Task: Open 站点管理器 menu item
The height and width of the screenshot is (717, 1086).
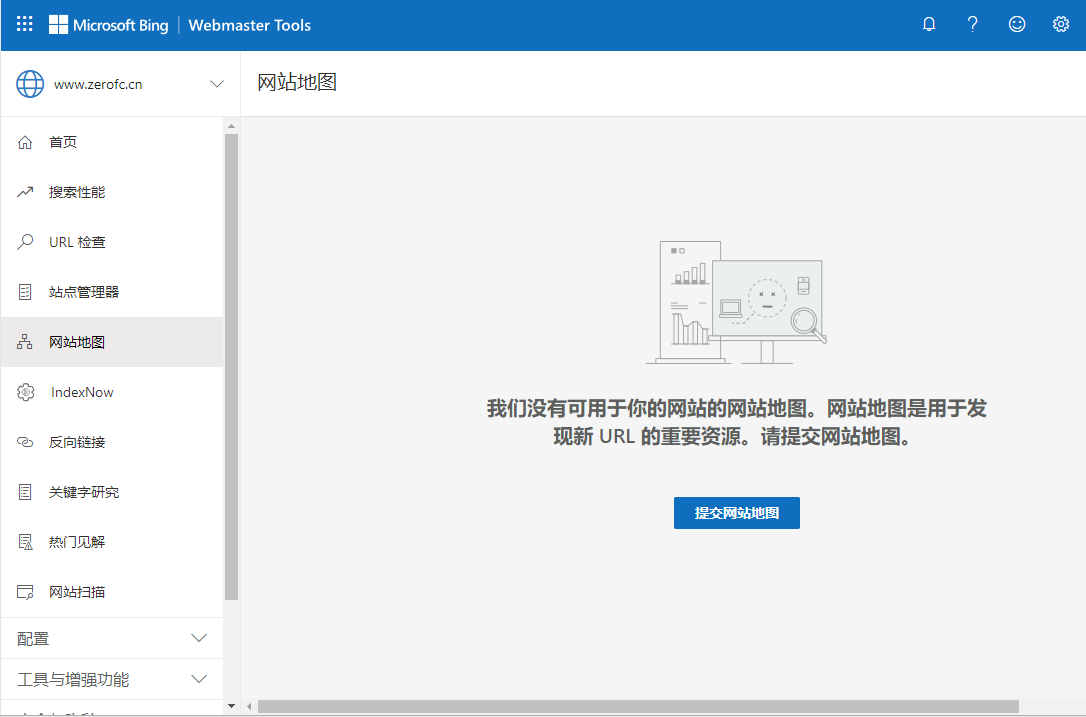Action: point(112,292)
